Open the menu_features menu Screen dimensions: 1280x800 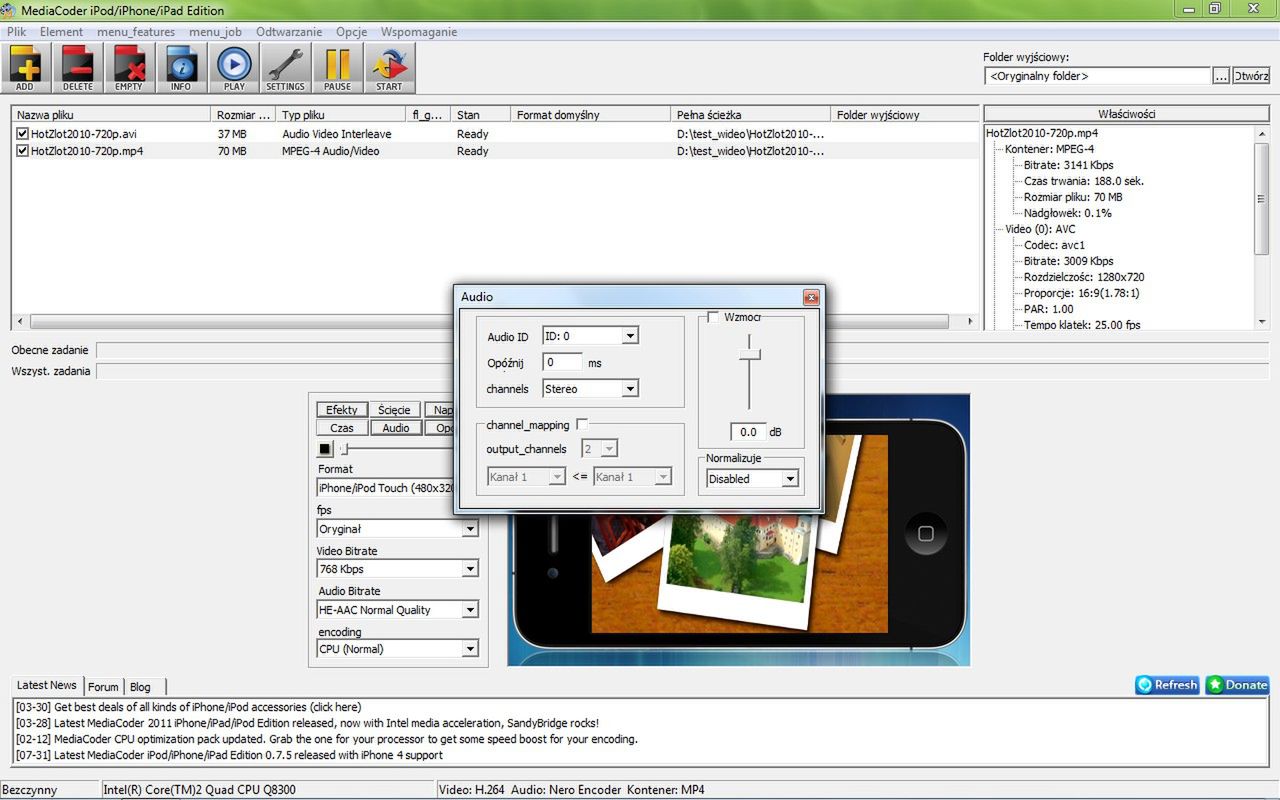click(136, 32)
